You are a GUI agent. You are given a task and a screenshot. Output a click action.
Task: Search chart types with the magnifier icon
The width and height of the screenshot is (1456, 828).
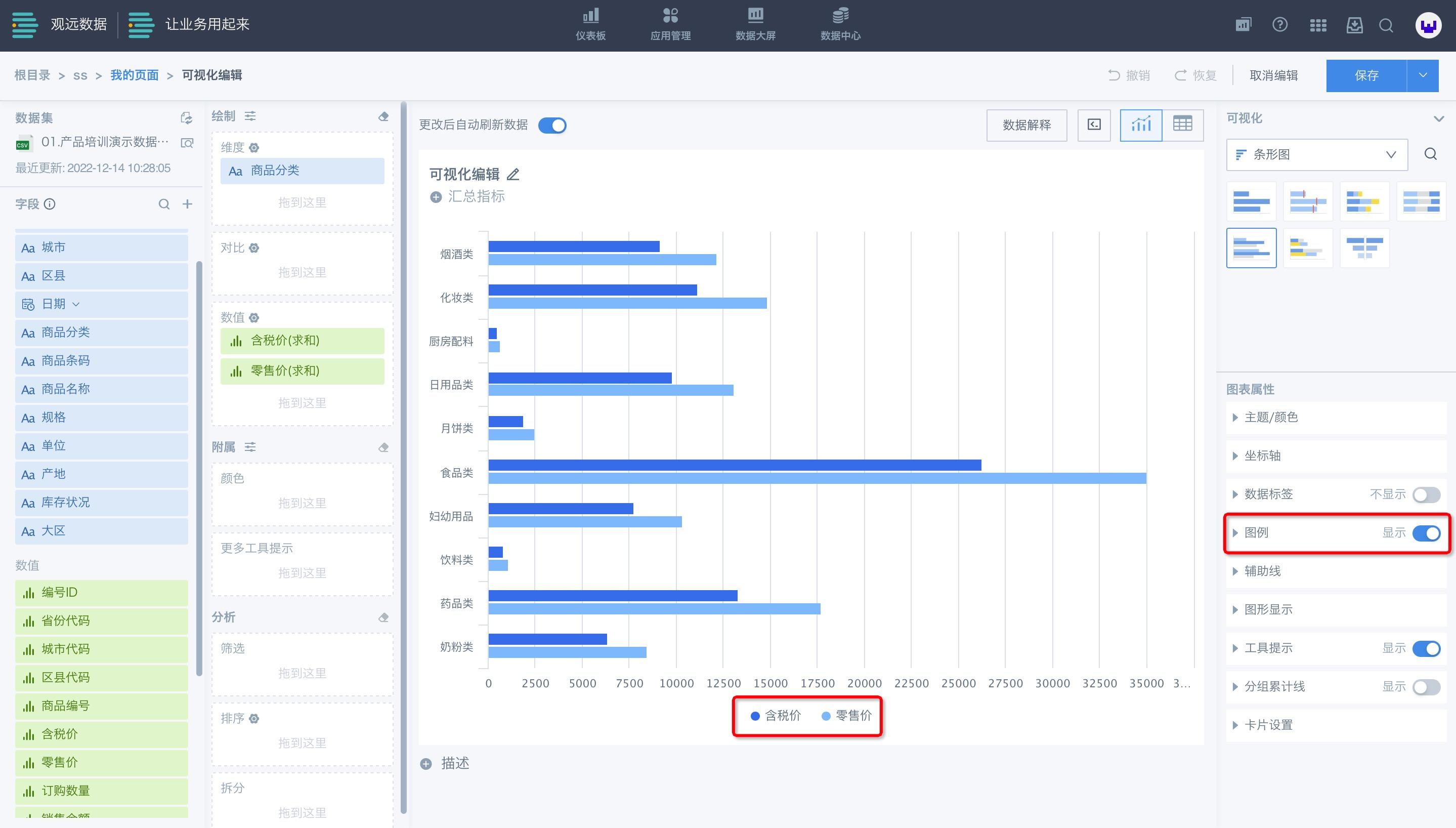[1430, 154]
